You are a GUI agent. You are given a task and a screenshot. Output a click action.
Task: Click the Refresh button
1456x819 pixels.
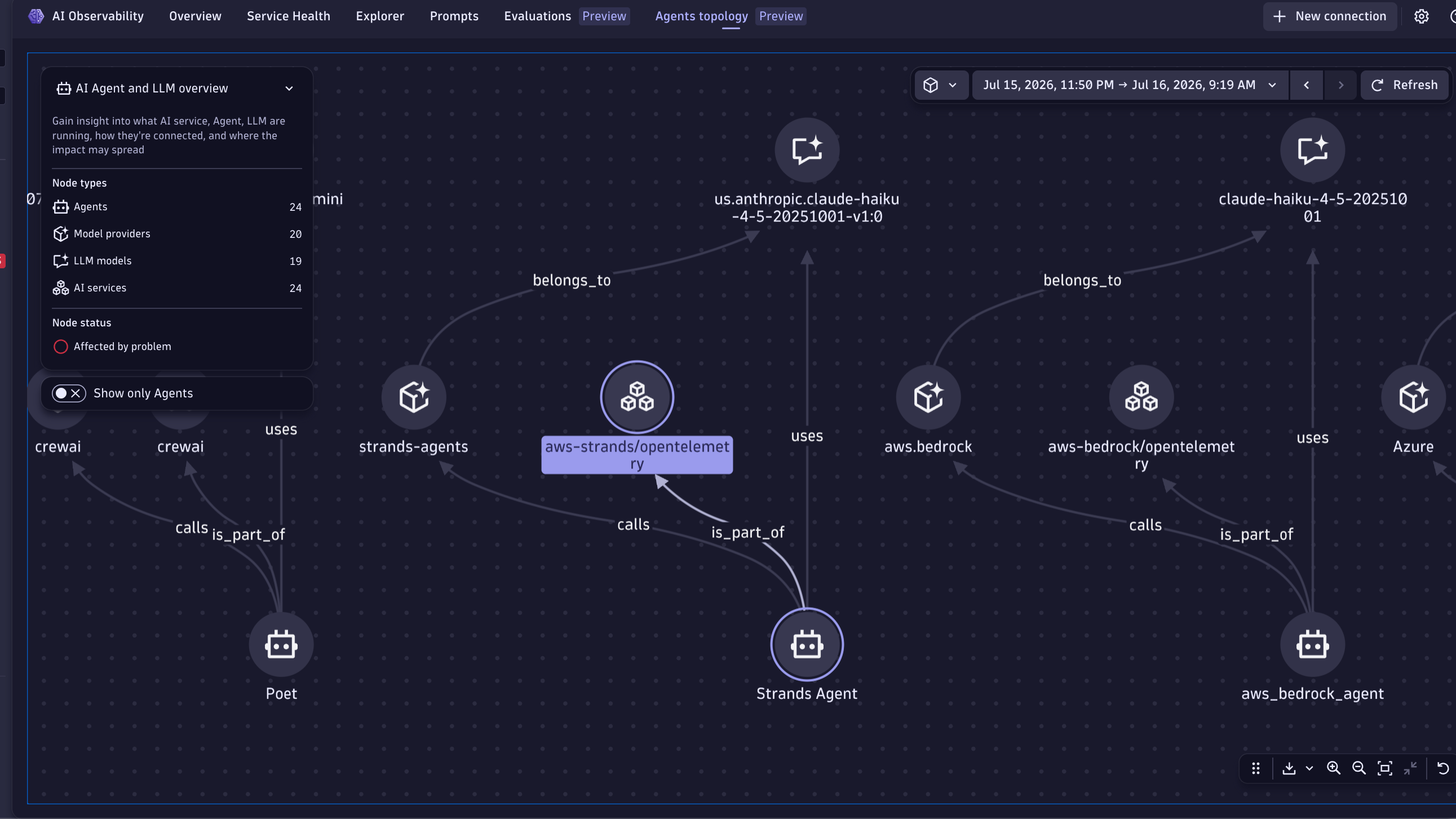pos(1404,85)
